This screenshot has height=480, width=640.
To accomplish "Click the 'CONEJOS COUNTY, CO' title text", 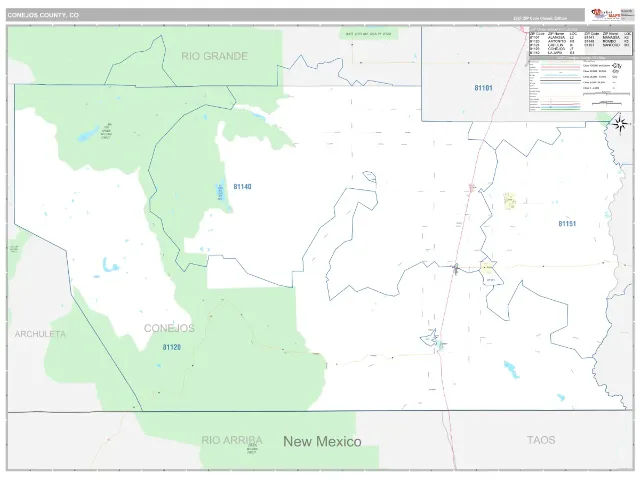I will (43, 15).
